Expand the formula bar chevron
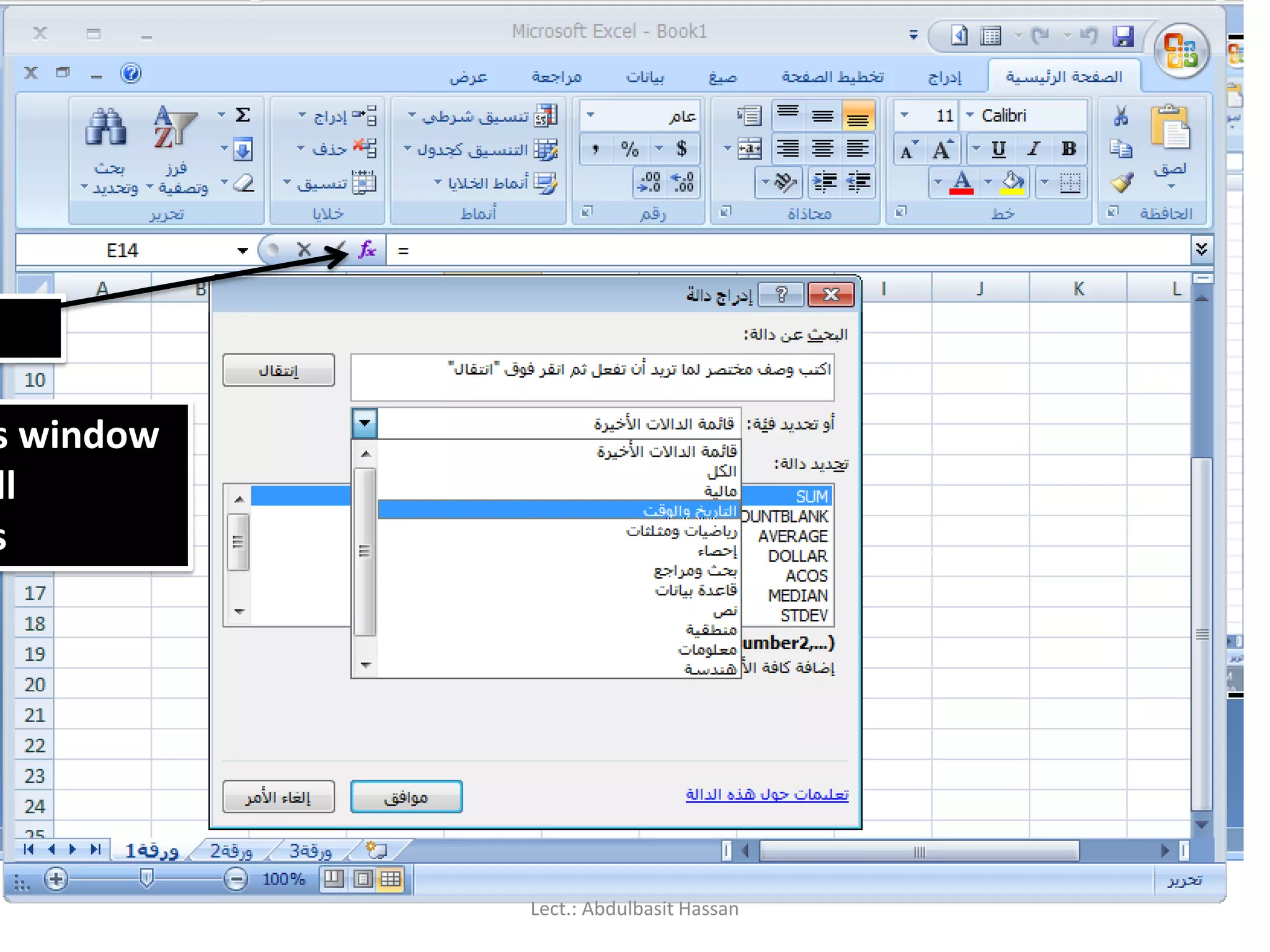The height and width of the screenshot is (952, 1270). [x=1201, y=249]
